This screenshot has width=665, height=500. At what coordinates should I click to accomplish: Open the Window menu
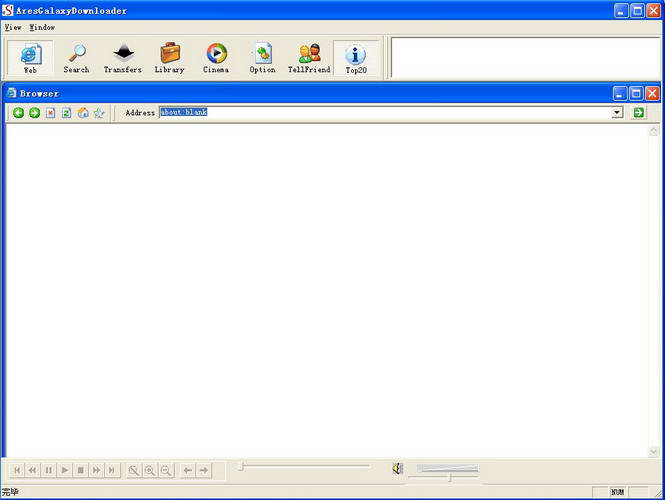(x=42, y=27)
